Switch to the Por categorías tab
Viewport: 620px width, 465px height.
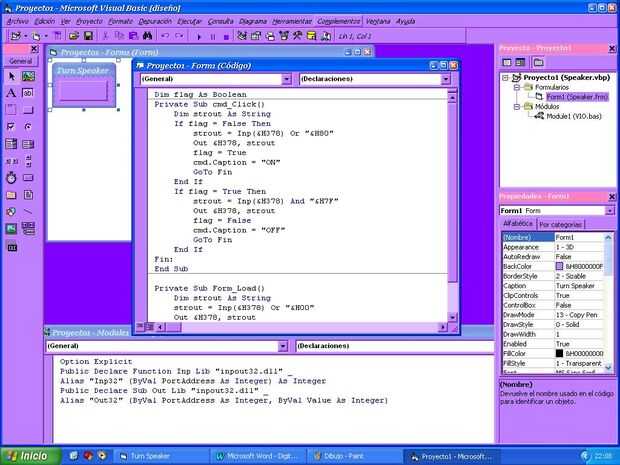point(561,225)
